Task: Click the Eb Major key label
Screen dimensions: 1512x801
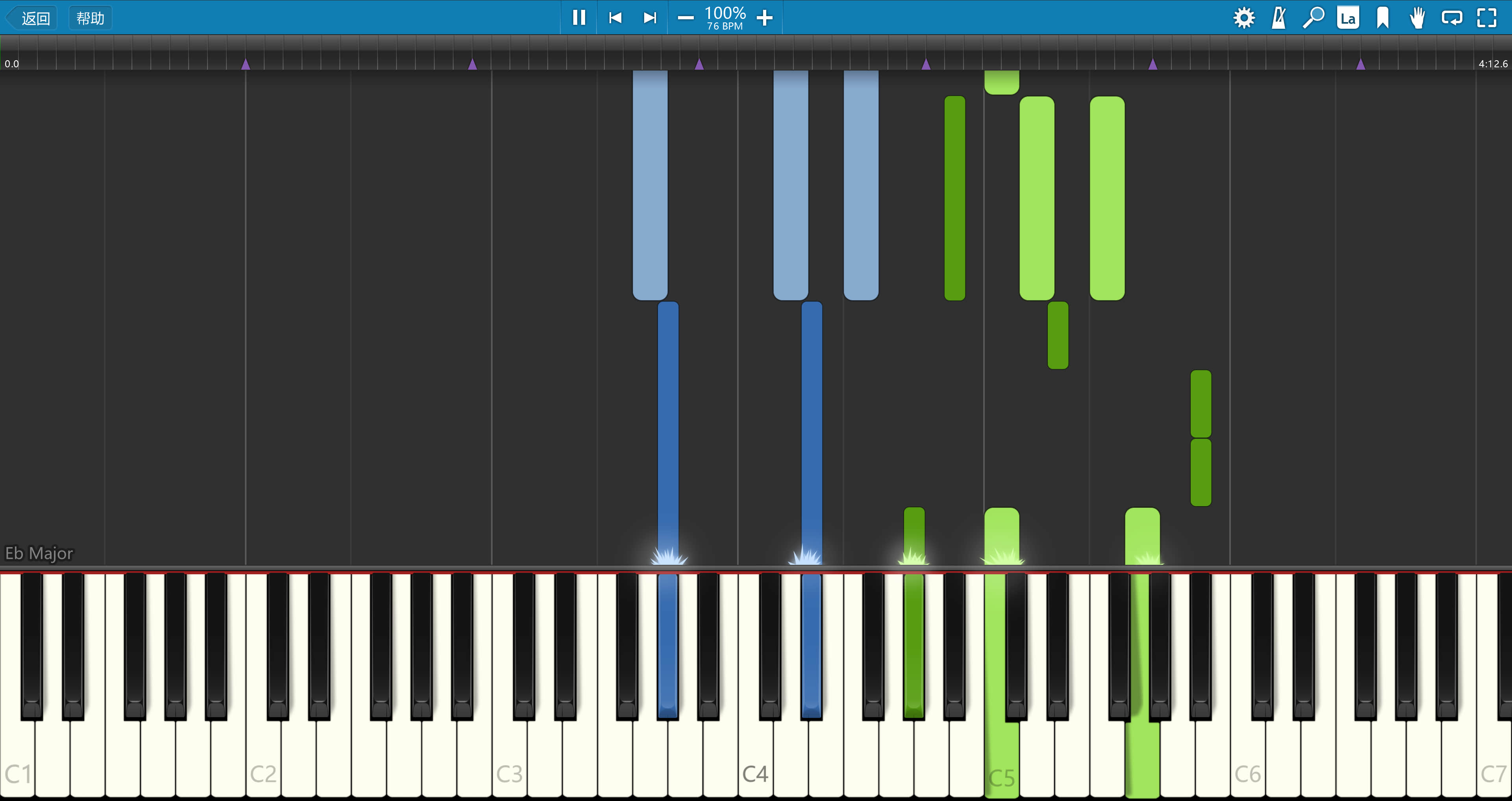Action: 39,553
